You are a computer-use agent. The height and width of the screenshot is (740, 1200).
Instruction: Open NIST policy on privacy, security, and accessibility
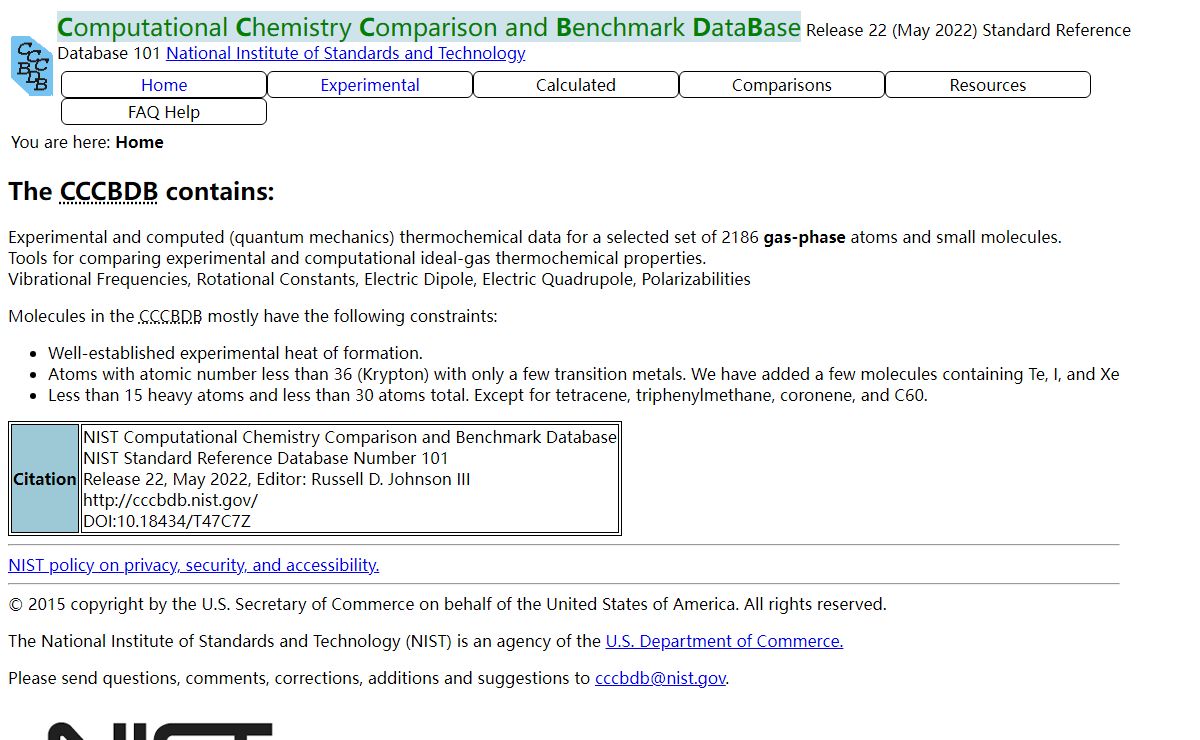pyautogui.click(x=194, y=565)
